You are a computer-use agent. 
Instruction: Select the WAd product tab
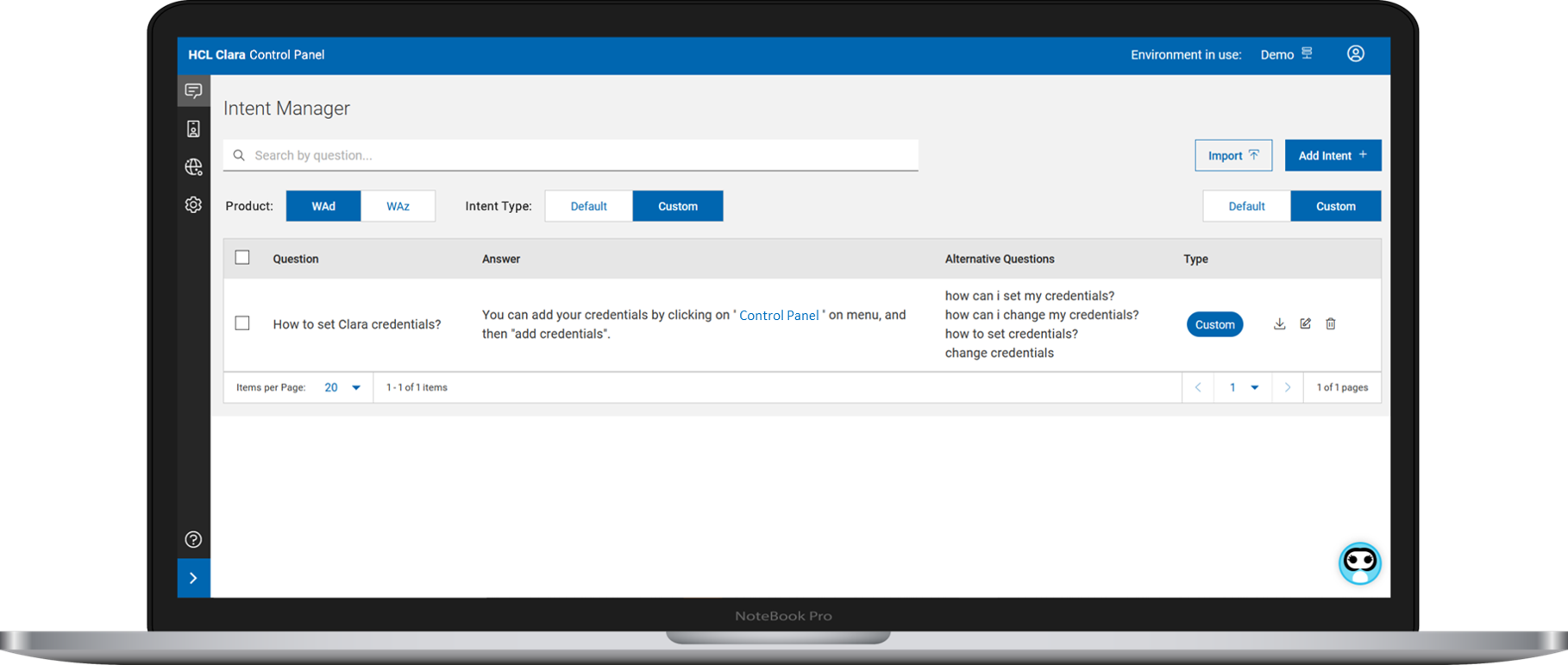click(x=323, y=206)
